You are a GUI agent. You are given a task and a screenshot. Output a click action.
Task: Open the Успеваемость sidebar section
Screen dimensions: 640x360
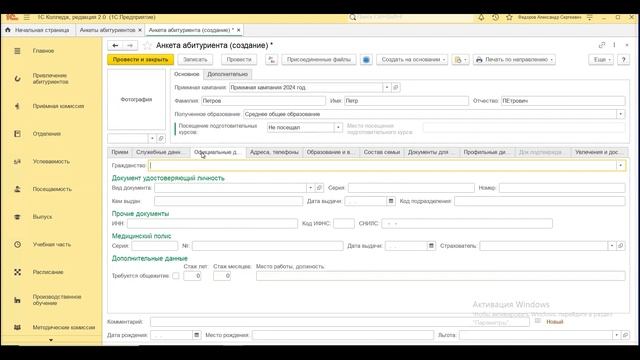51,162
